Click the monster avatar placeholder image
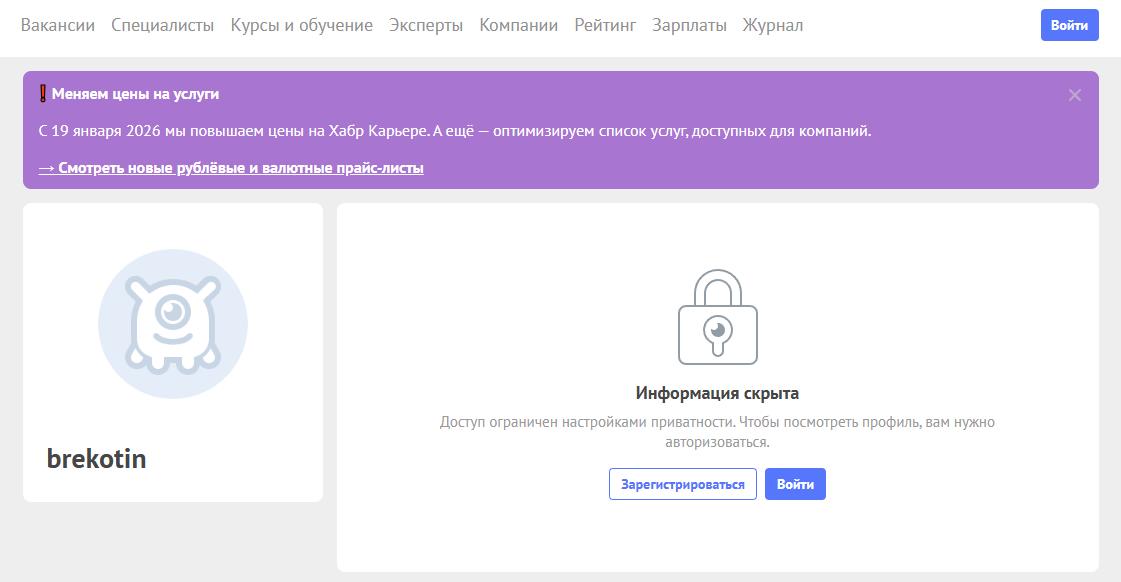The width and height of the screenshot is (1121, 582). click(173, 323)
